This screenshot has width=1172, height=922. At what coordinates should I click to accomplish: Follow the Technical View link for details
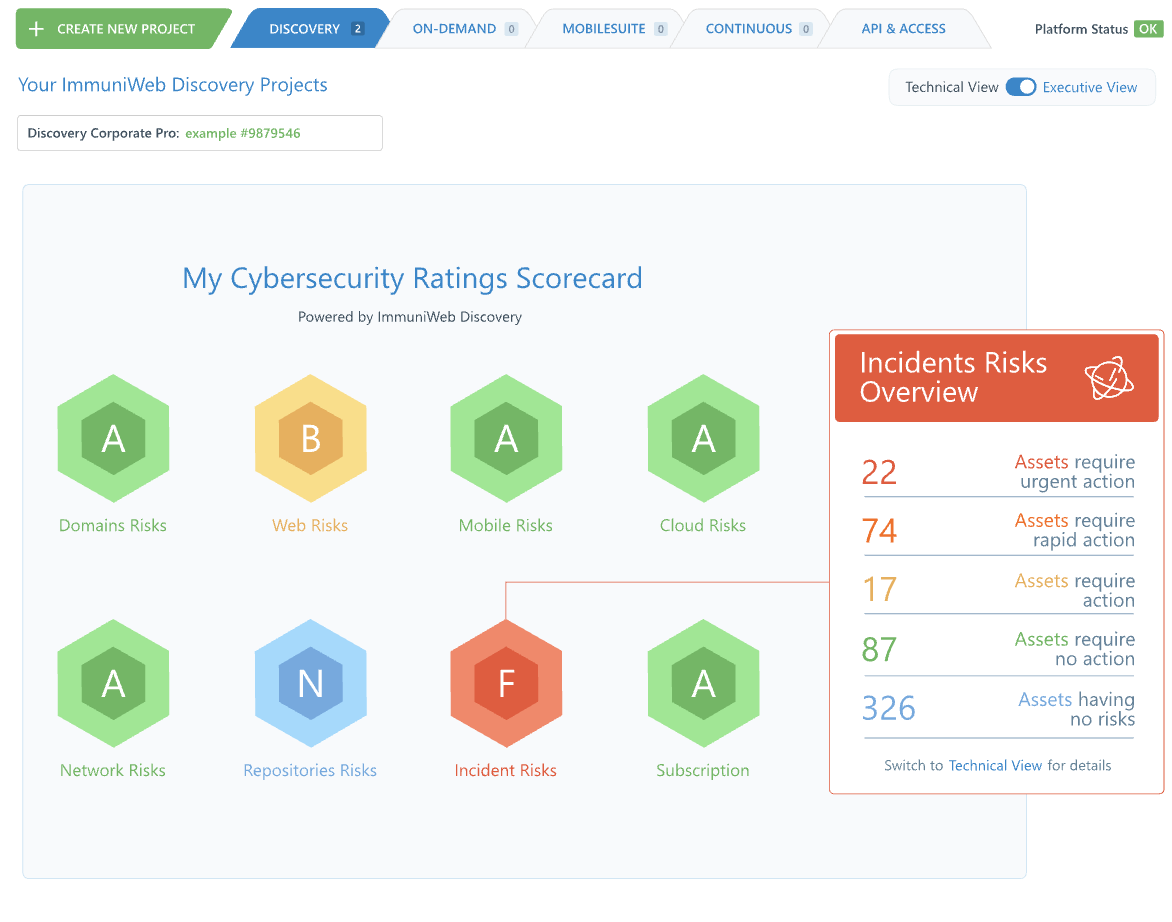click(x=995, y=765)
